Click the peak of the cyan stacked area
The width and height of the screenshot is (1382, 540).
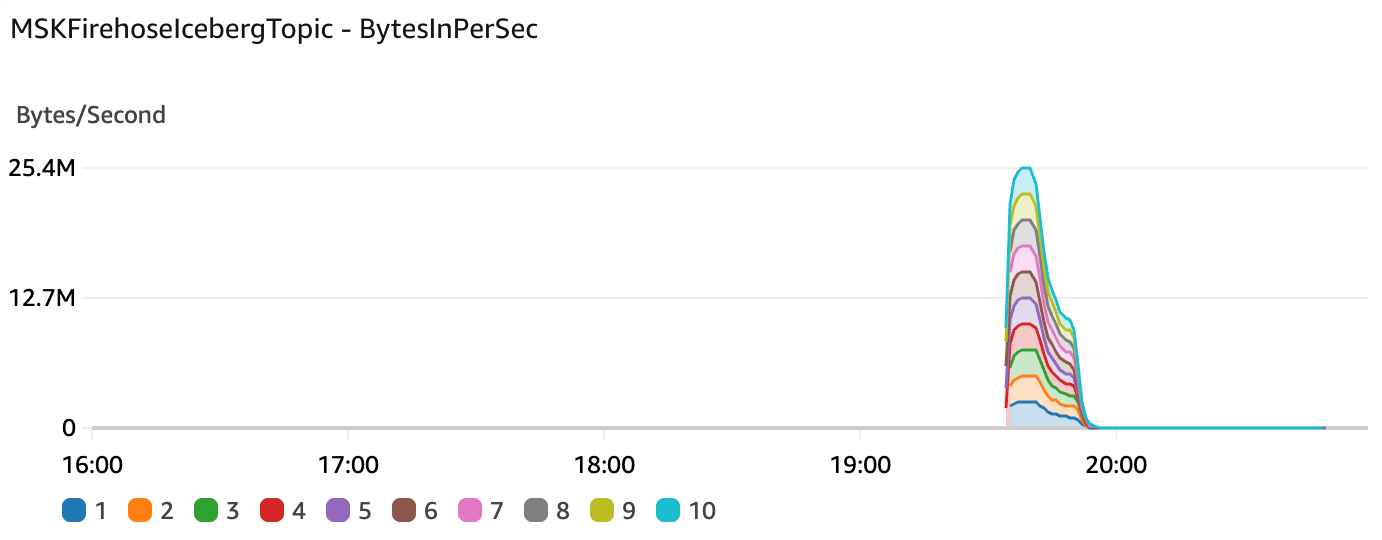click(1023, 169)
